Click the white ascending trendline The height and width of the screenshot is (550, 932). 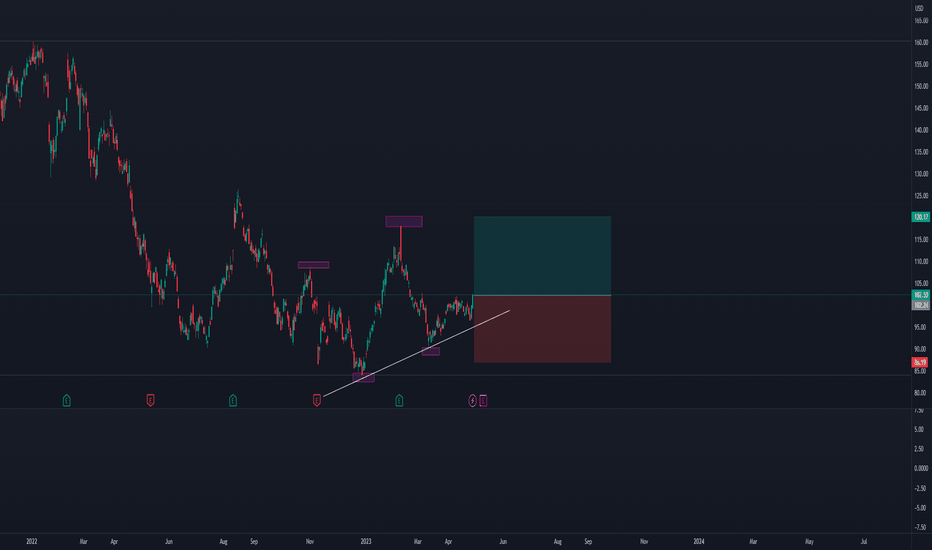(x=416, y=353)
